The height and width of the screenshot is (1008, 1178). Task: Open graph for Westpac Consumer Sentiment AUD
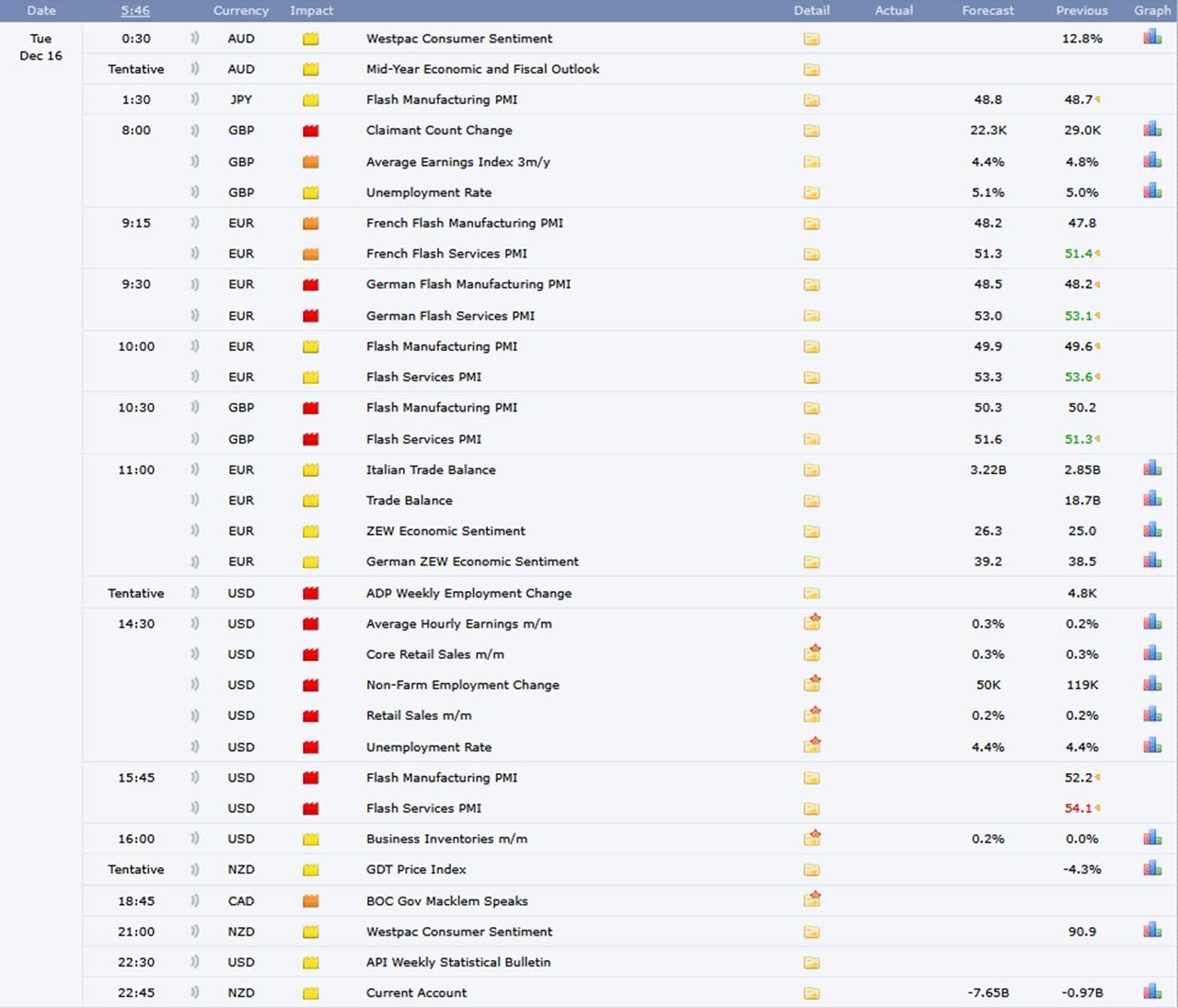1152,38
